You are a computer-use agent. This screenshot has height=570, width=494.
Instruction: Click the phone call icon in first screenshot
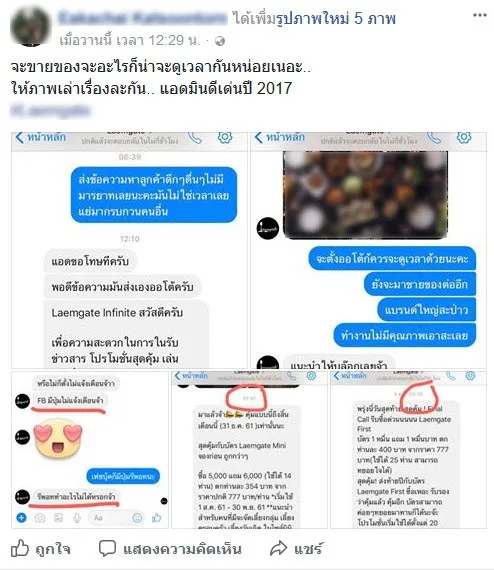[195, 138]
